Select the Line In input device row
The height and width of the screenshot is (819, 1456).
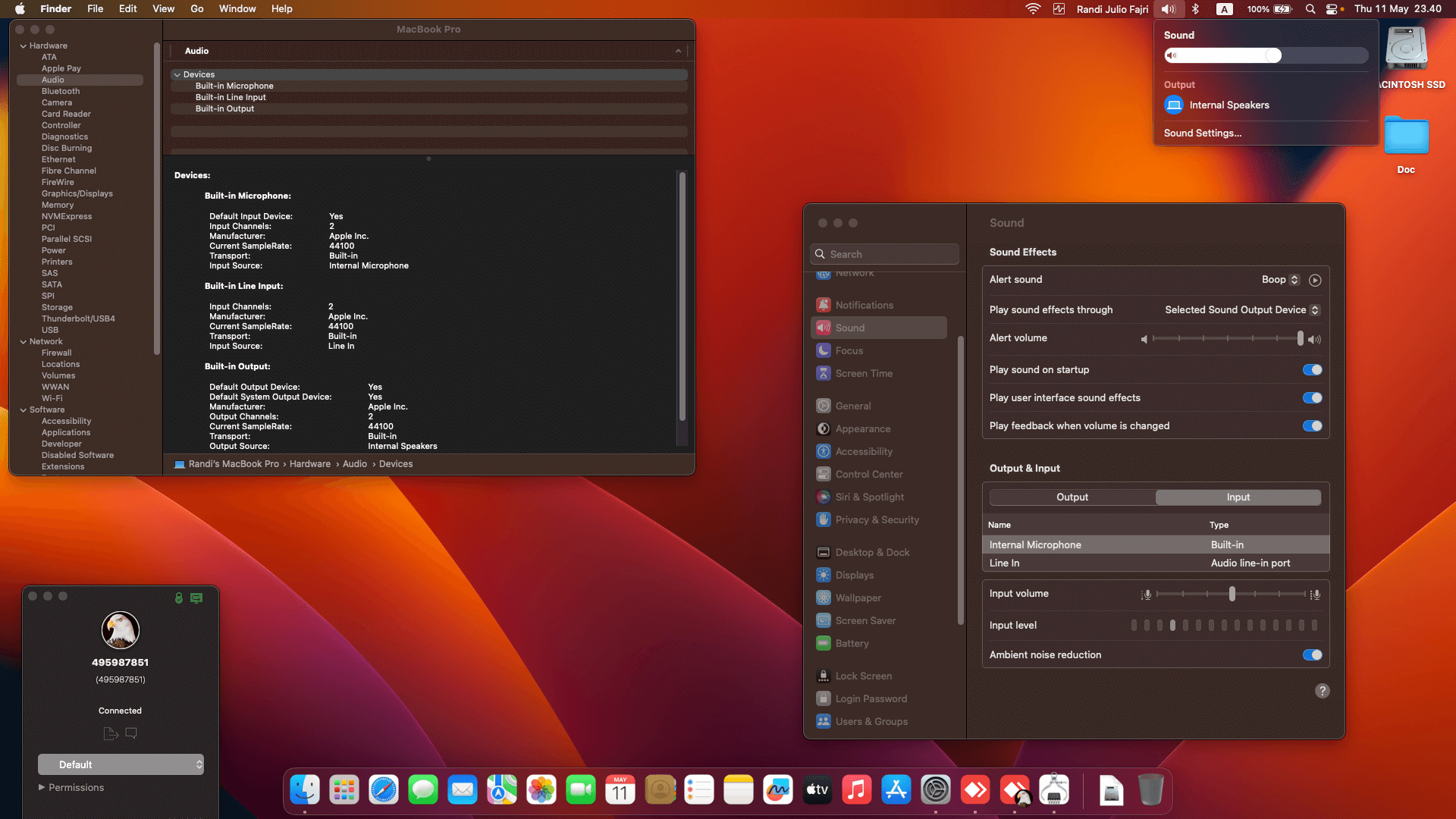[x=1156, y=563]
